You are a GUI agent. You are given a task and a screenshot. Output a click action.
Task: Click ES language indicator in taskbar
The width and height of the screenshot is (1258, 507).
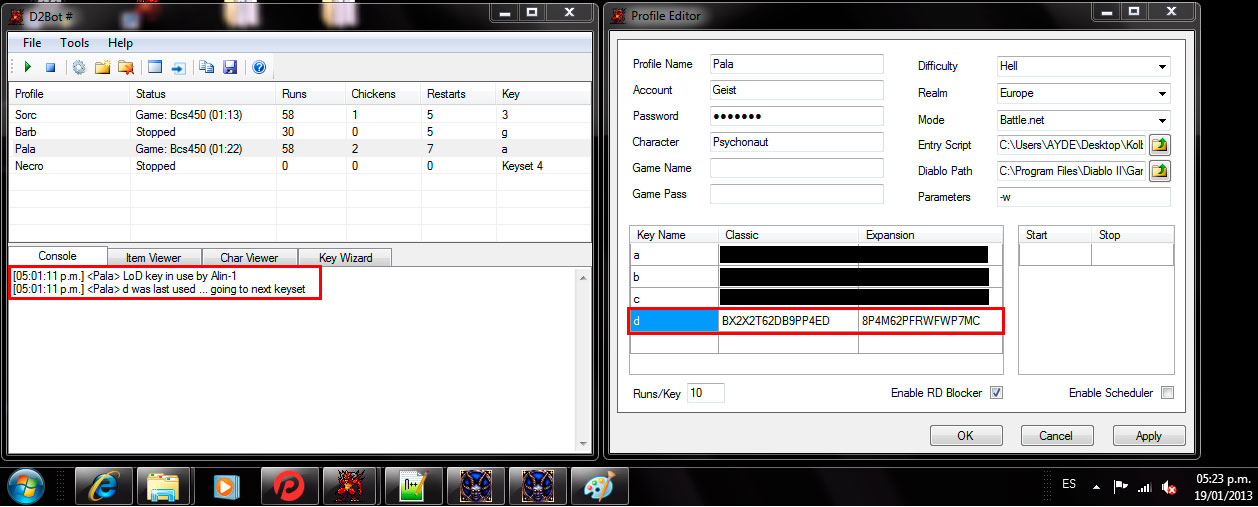click(1069, 484)
